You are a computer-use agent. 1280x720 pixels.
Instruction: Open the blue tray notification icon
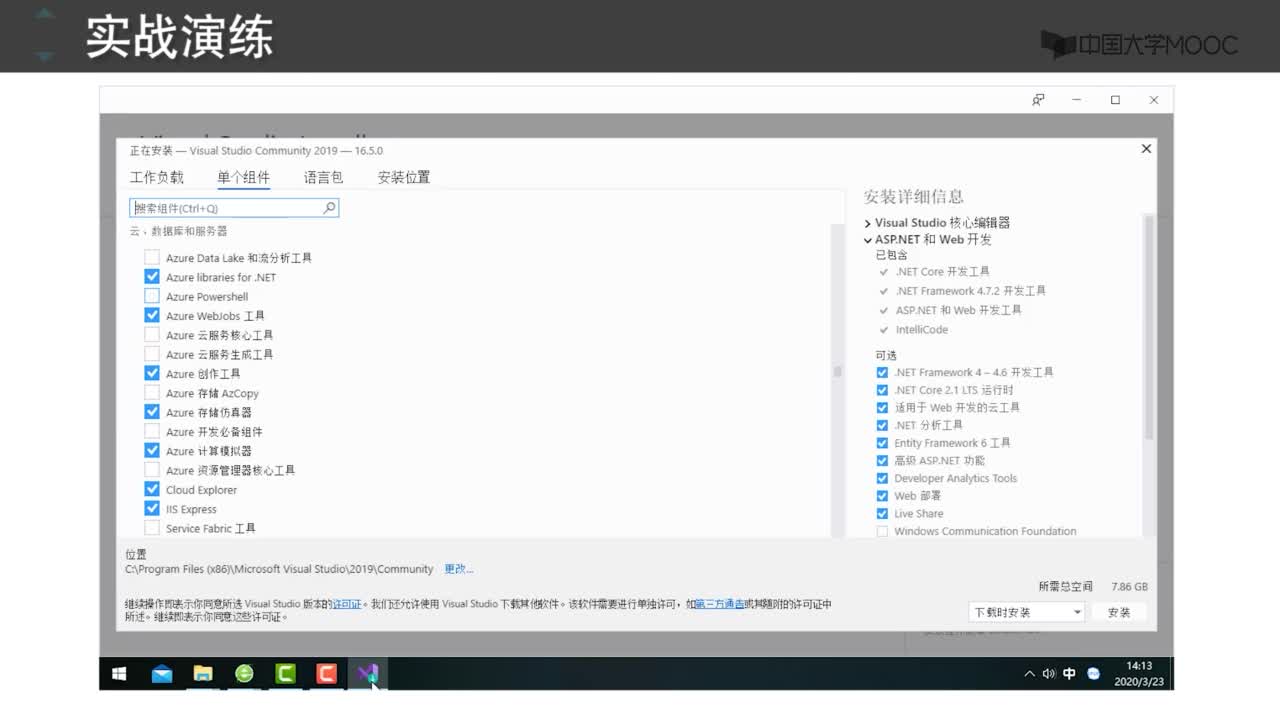coord(1093,674)
